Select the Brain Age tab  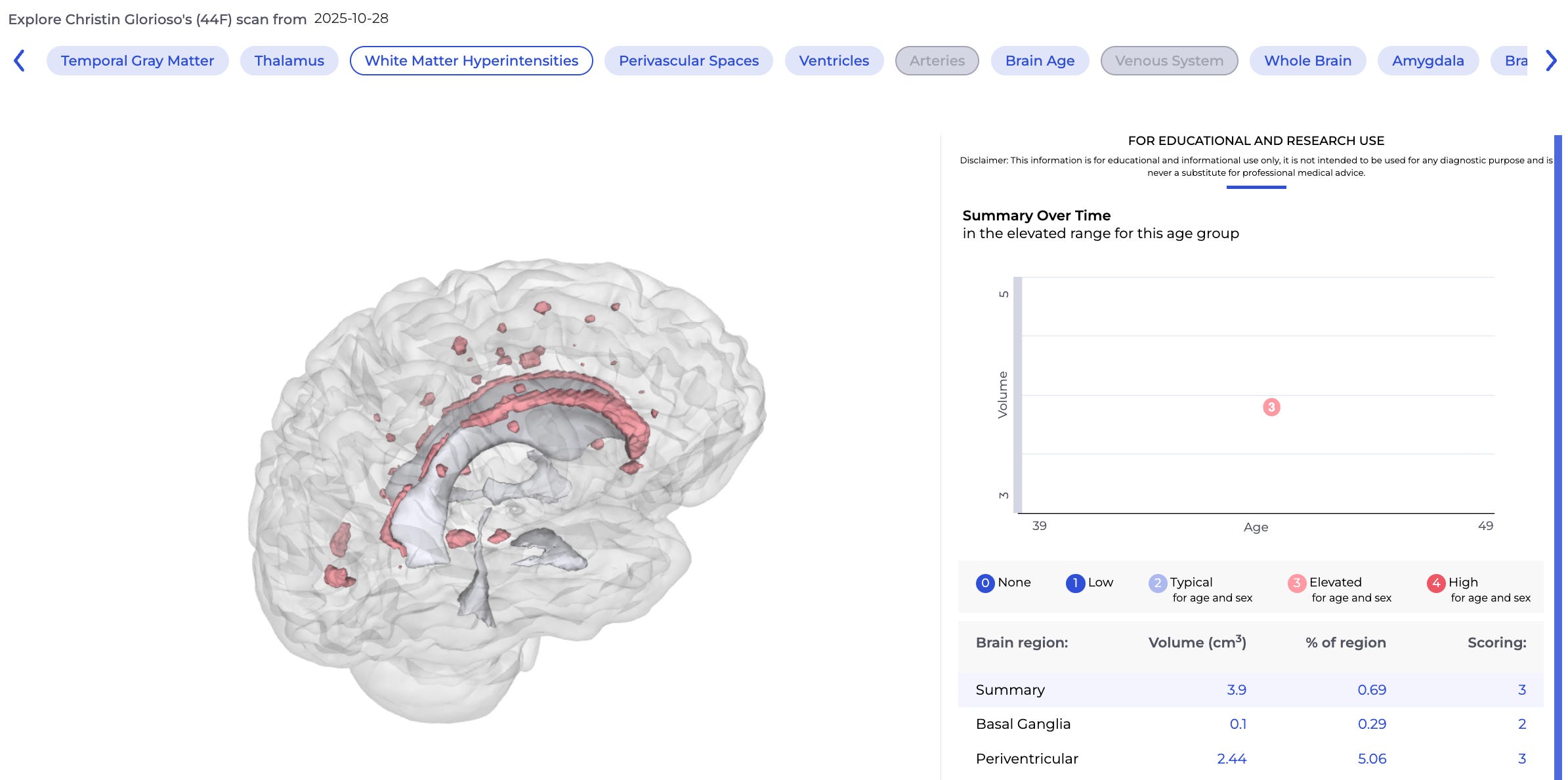(x=1040, y=61)
